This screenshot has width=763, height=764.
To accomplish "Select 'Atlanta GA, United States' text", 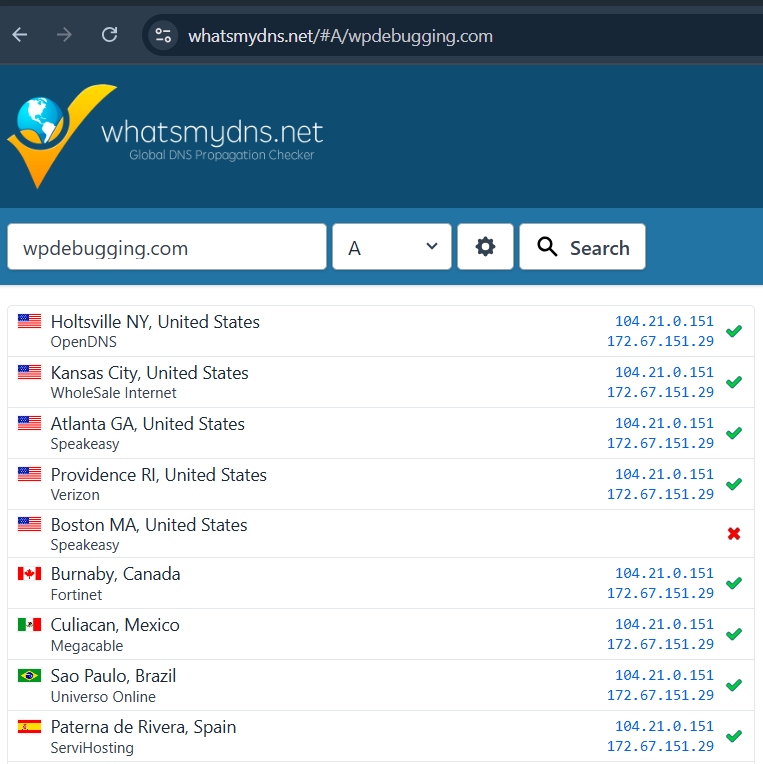I will 148,424.
